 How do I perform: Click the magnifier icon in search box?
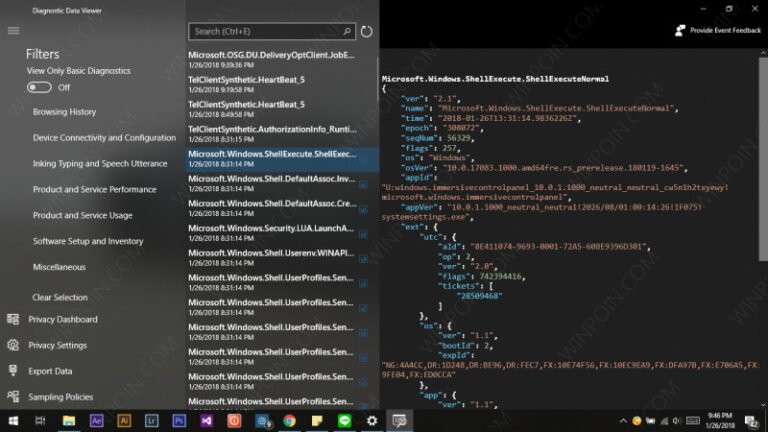[346, 32]
